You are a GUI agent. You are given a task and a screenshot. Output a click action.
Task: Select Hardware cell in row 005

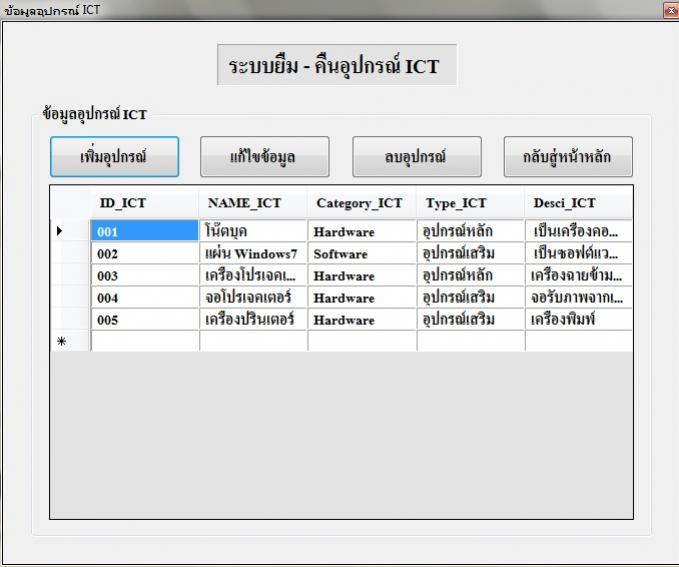362,319
